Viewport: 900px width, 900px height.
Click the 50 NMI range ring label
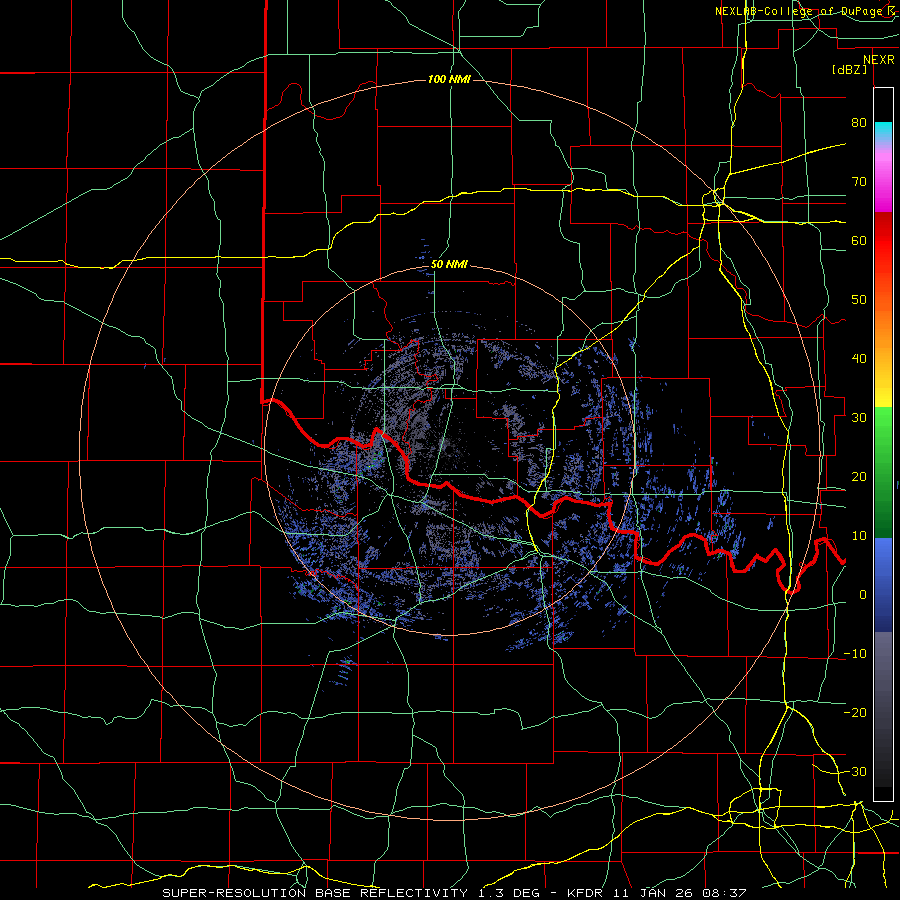click(449, 265)
